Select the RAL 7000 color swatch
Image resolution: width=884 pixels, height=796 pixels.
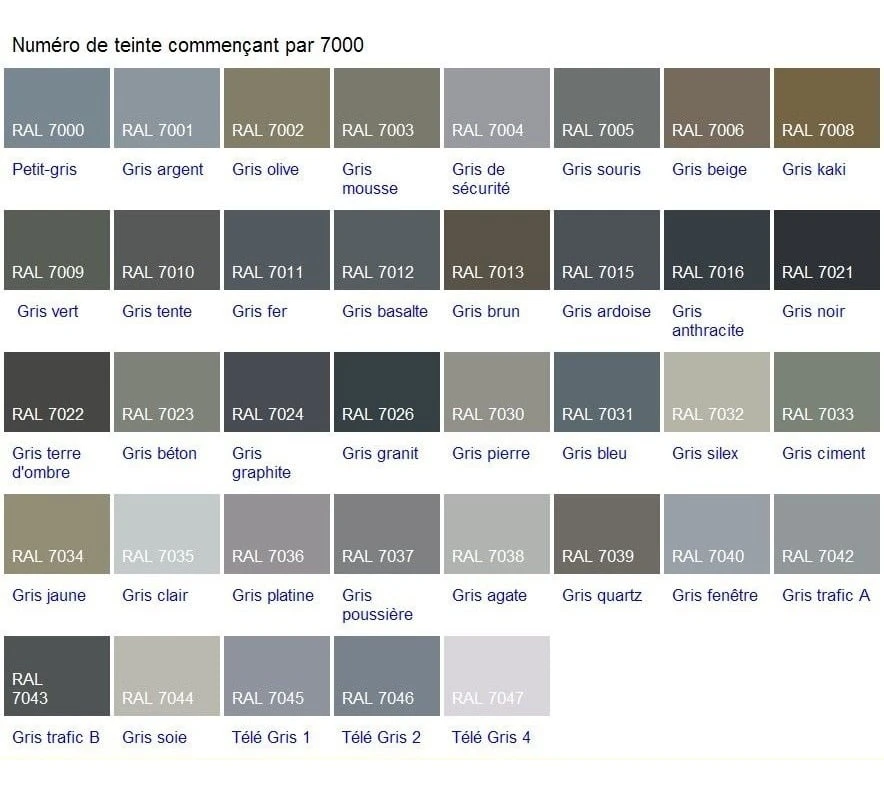(57, 108)
